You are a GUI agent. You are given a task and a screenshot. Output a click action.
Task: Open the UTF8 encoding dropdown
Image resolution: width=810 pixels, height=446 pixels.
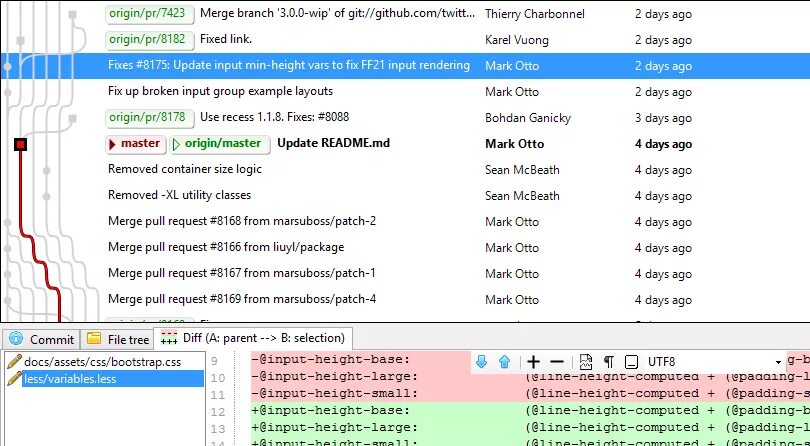tap(714, 362)
